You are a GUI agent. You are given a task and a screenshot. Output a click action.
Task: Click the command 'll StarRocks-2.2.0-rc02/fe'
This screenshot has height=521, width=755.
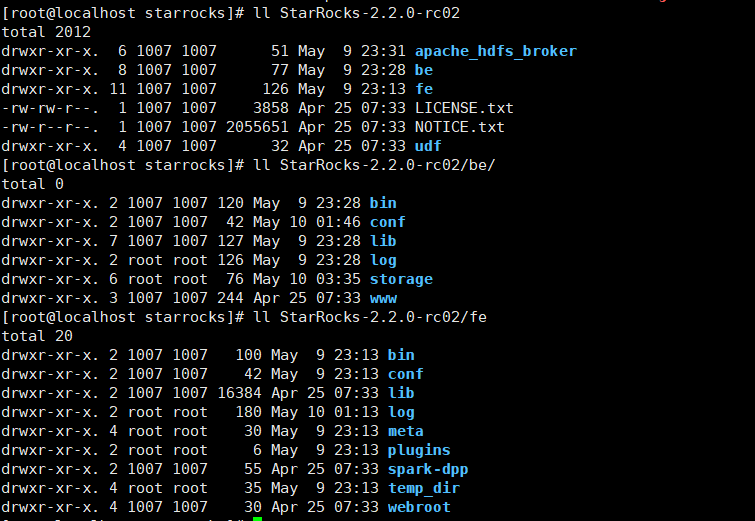click(x=370, y=317)
